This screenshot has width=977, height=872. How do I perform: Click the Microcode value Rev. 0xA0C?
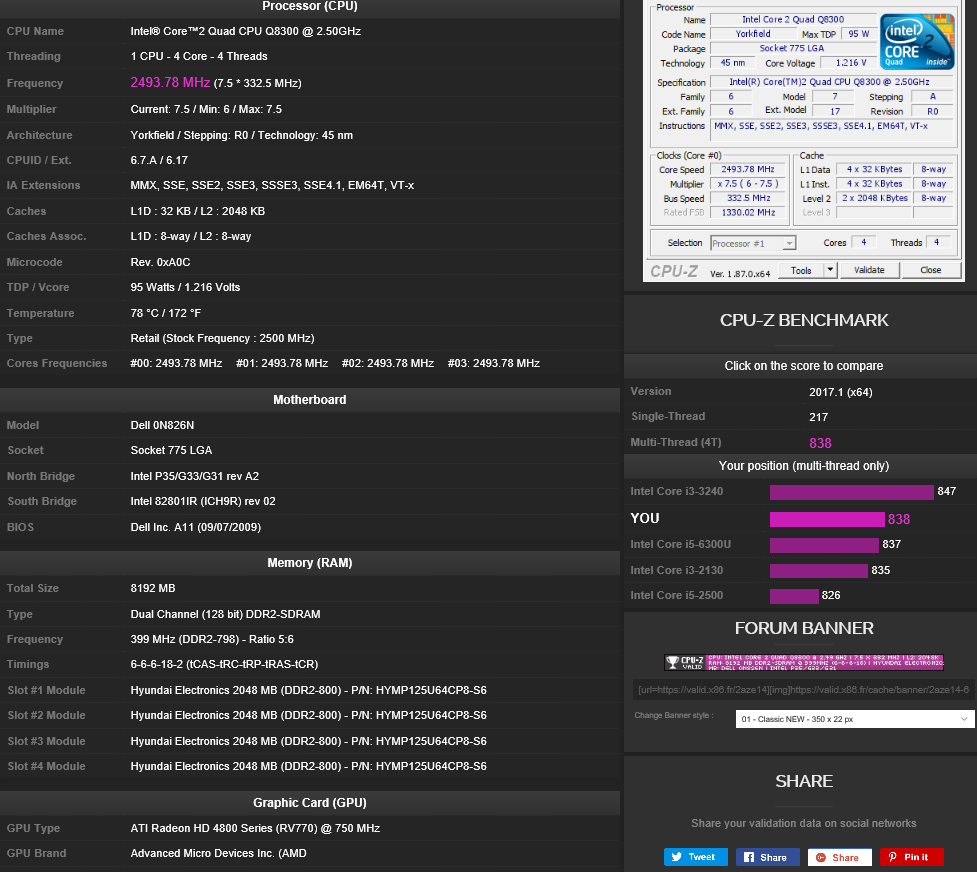[160, 262]
